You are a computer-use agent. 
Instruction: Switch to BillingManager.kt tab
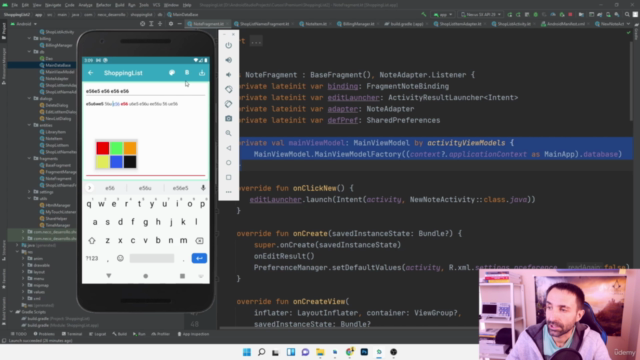click(356, 24)
